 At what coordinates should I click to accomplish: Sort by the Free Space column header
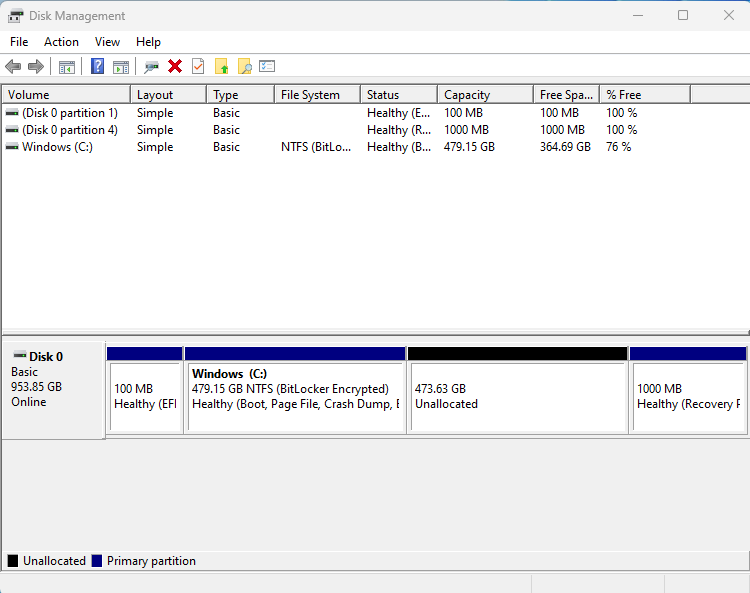[566, 95]
